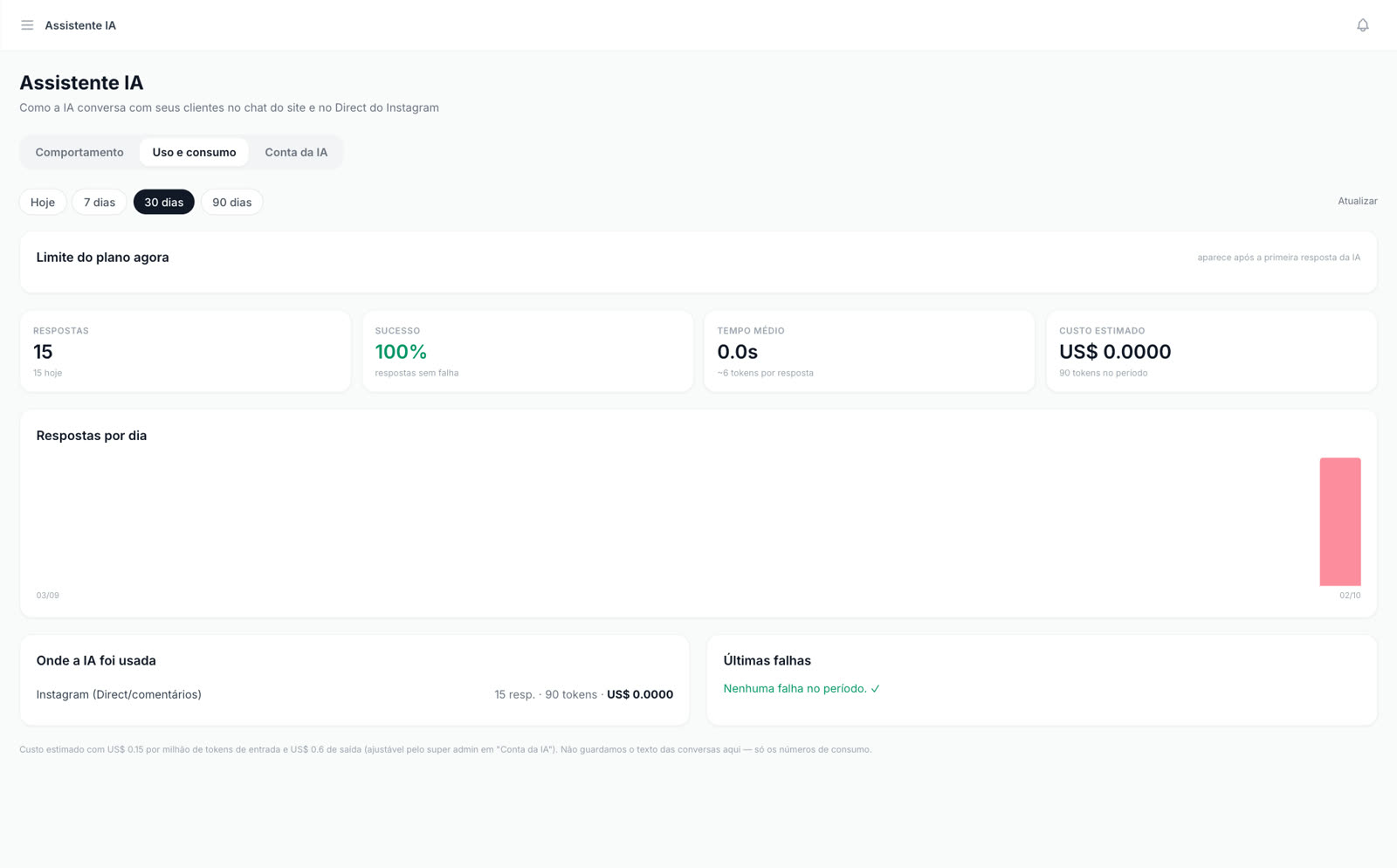Click the Instagram (Direct/comentários) row label
The height and width of the screenshot is (868, 1397).
click(119, 694)
